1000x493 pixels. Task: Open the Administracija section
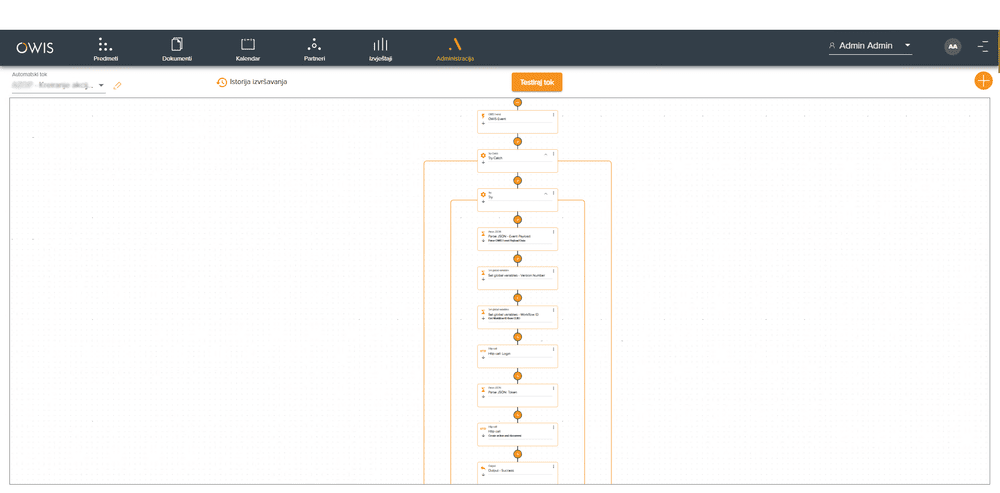[455, 49]
